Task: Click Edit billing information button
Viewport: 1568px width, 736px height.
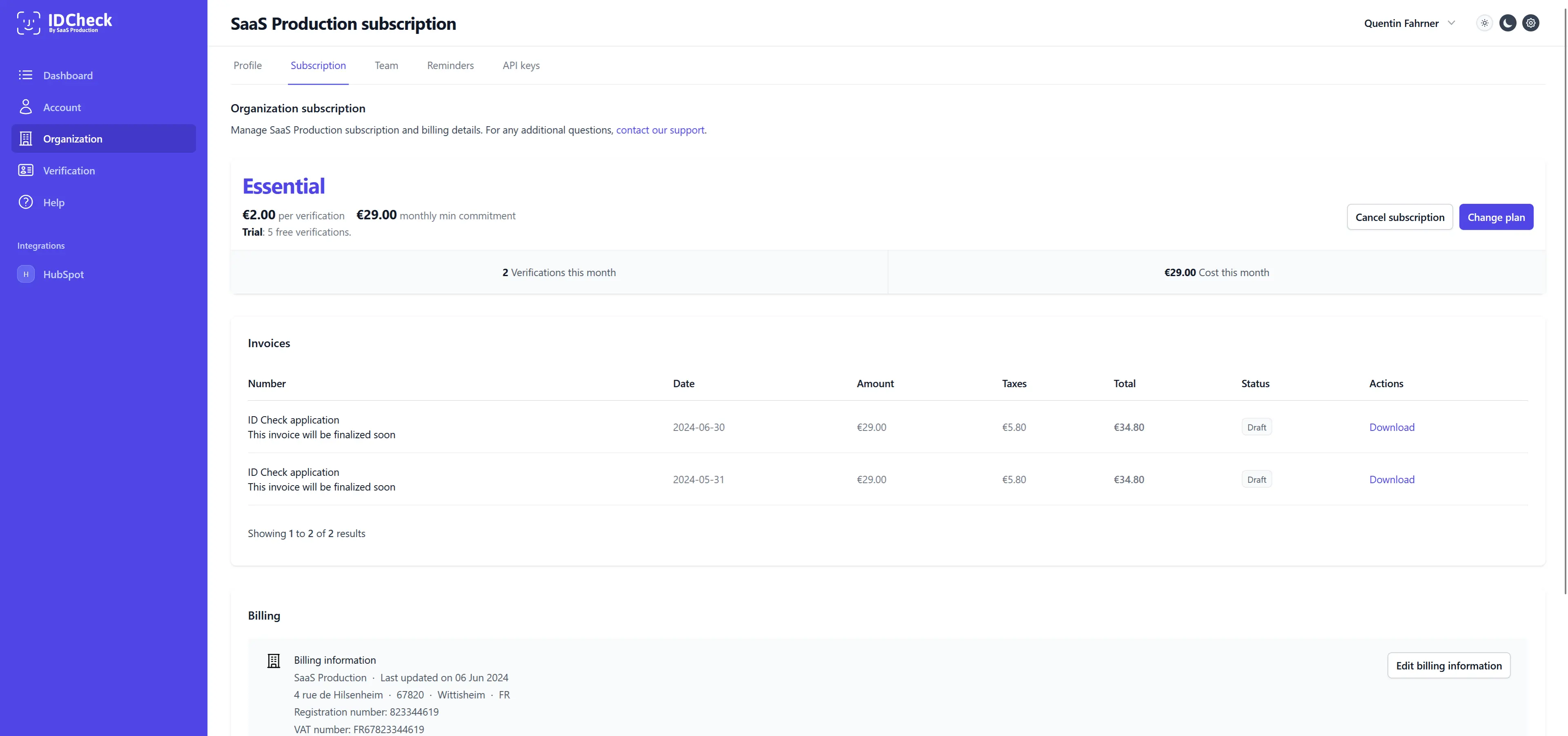Action: tap(1448, 665)
